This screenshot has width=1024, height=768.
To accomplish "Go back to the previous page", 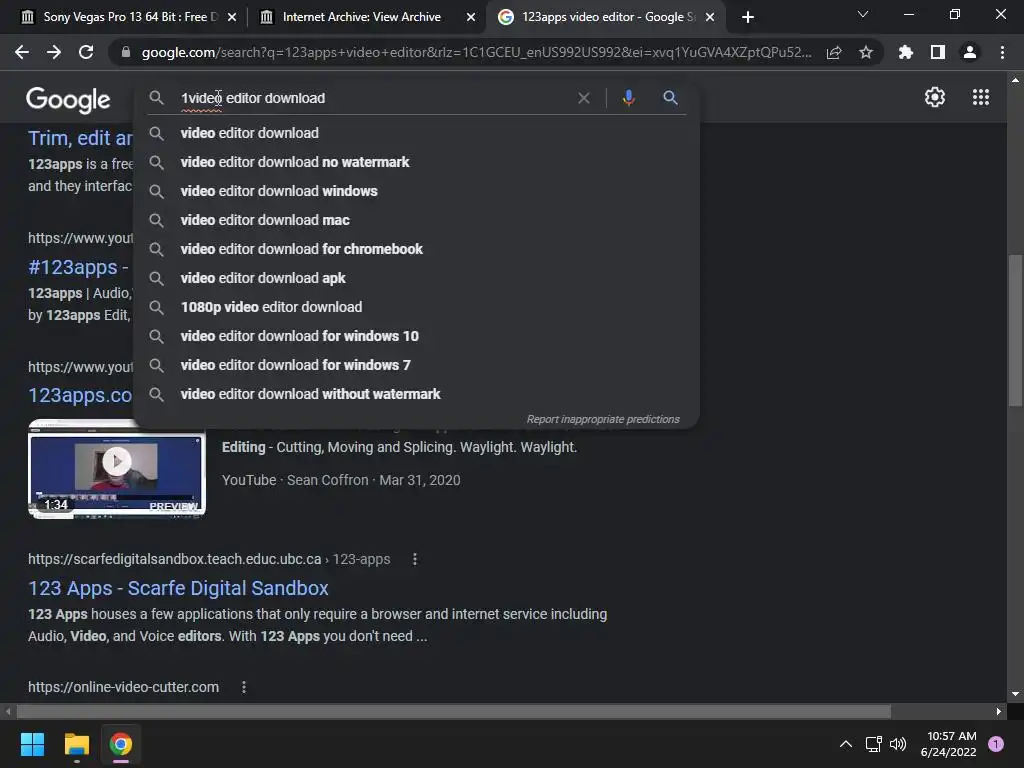I will click(22, 52).
